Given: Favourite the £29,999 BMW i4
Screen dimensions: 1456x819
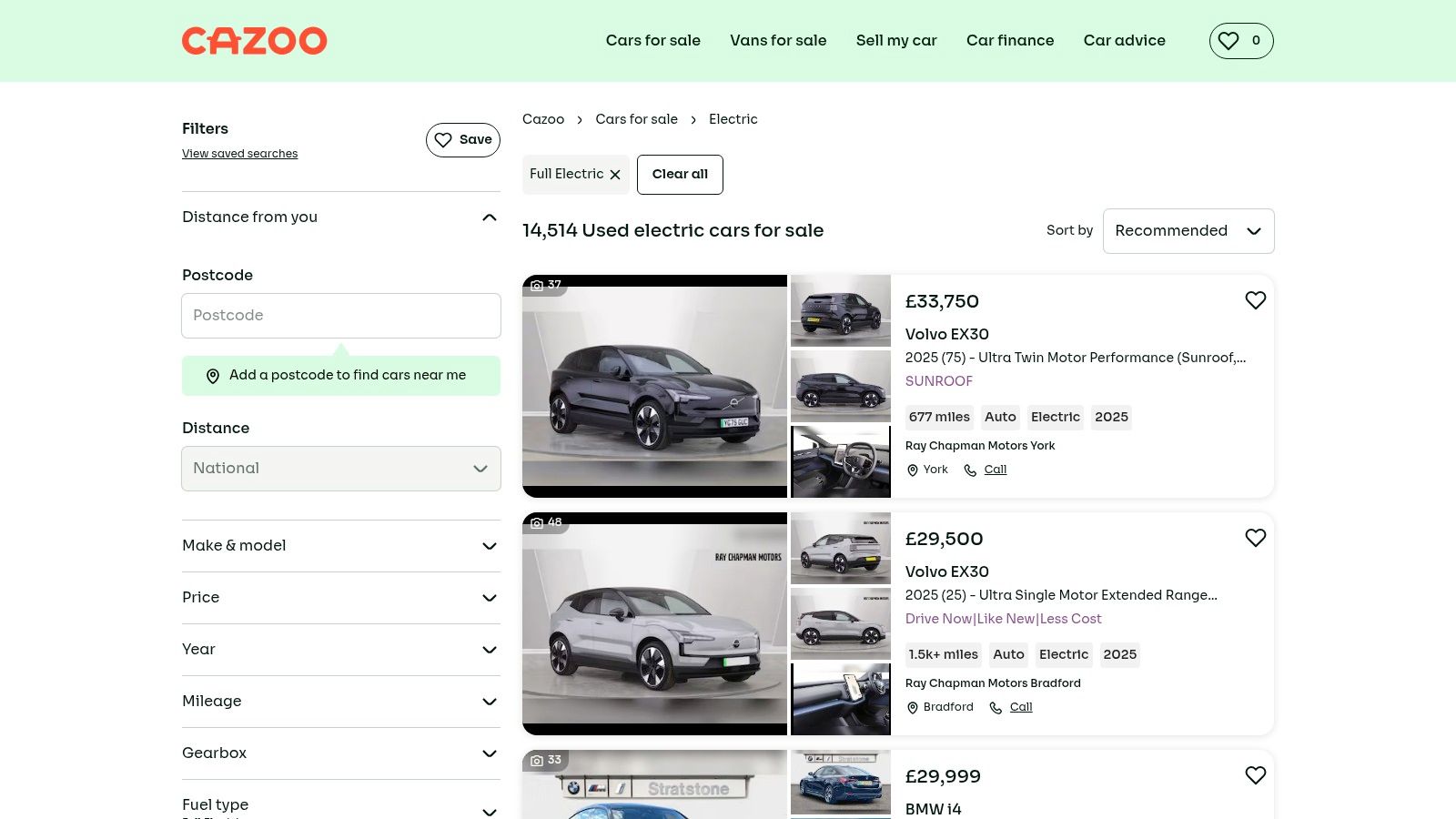Looking at the screenshot, I should 1255,775.
